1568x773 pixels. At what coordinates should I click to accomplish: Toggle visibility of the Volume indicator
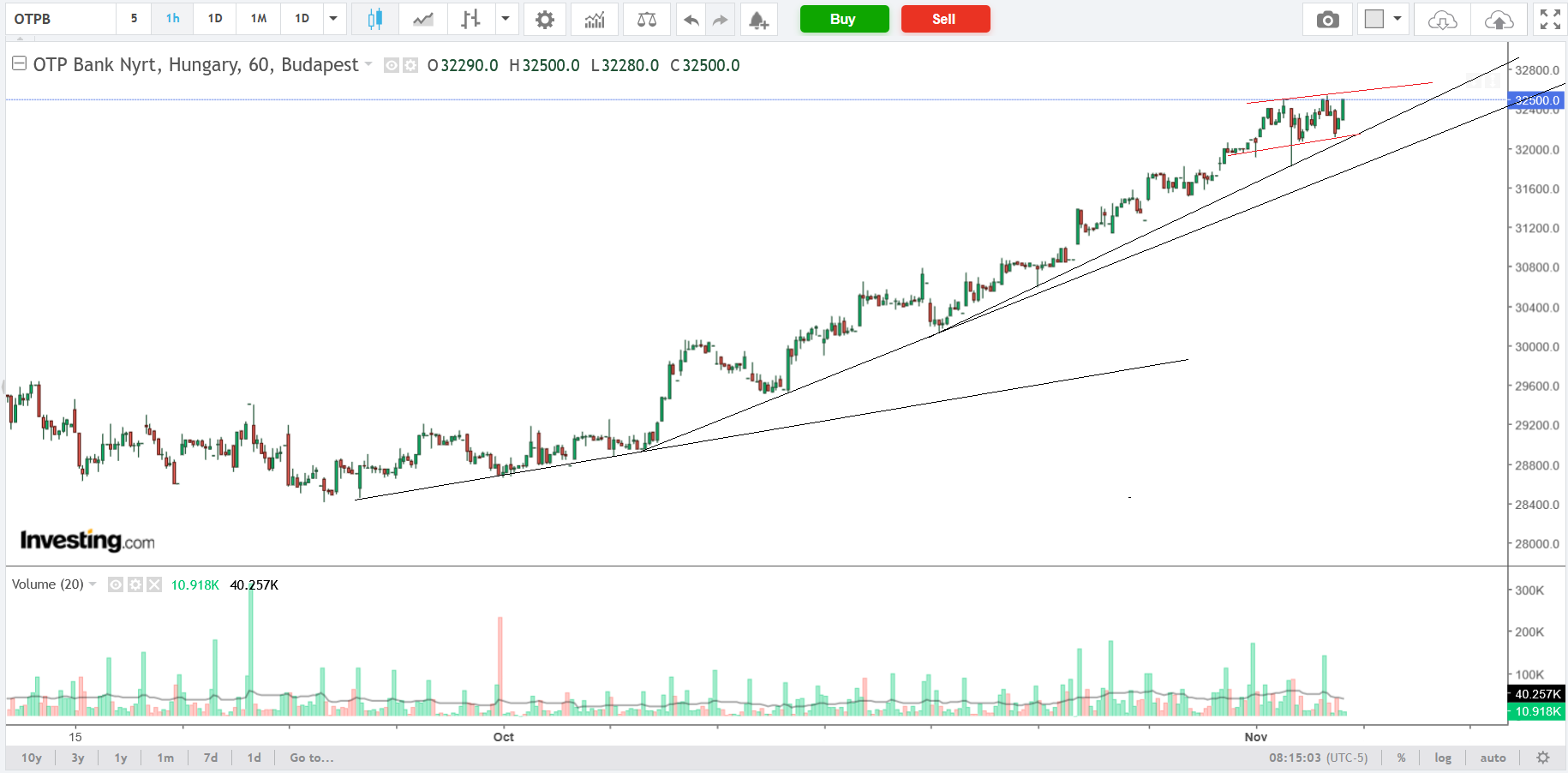point(116,584)
